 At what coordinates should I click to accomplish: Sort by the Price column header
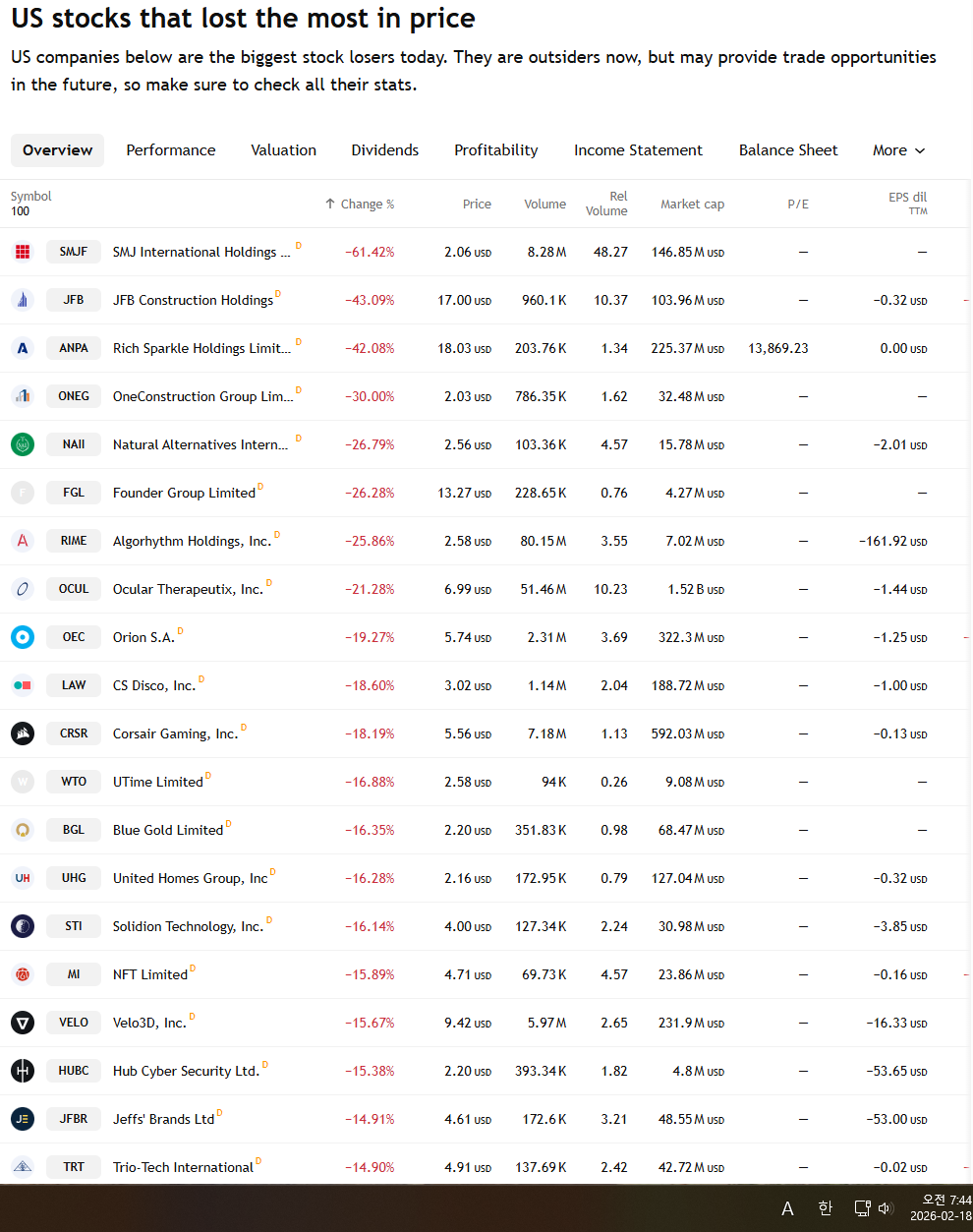[477, 205]
